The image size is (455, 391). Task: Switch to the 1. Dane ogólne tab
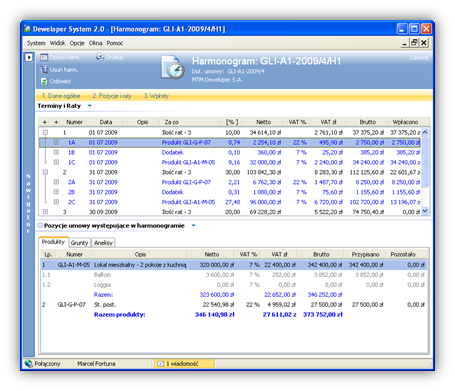61,96
